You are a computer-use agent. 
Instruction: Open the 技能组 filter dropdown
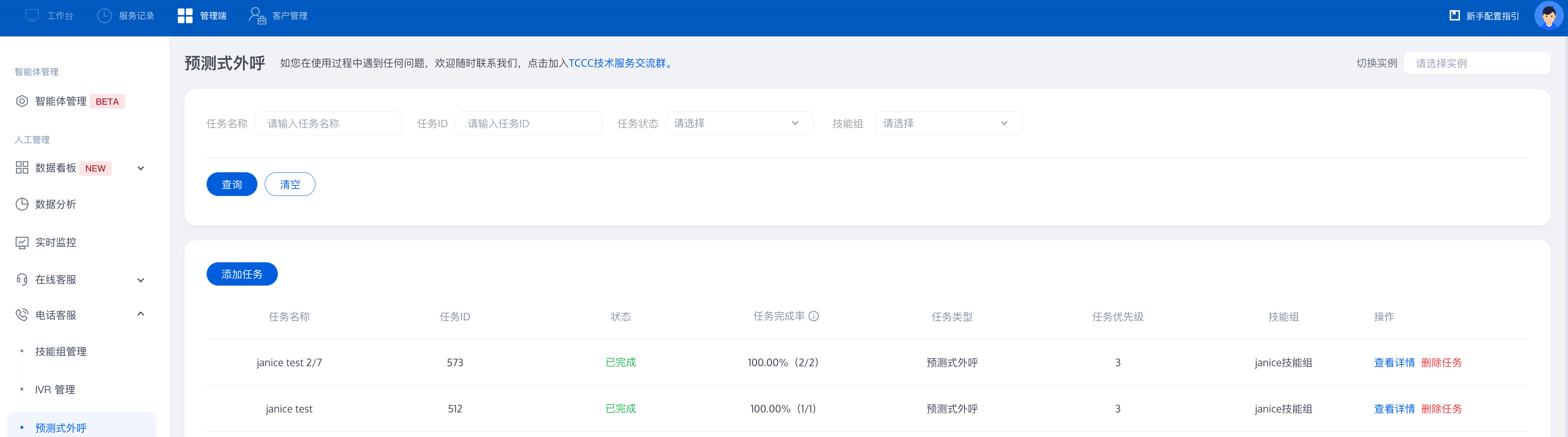click(948, 123)
